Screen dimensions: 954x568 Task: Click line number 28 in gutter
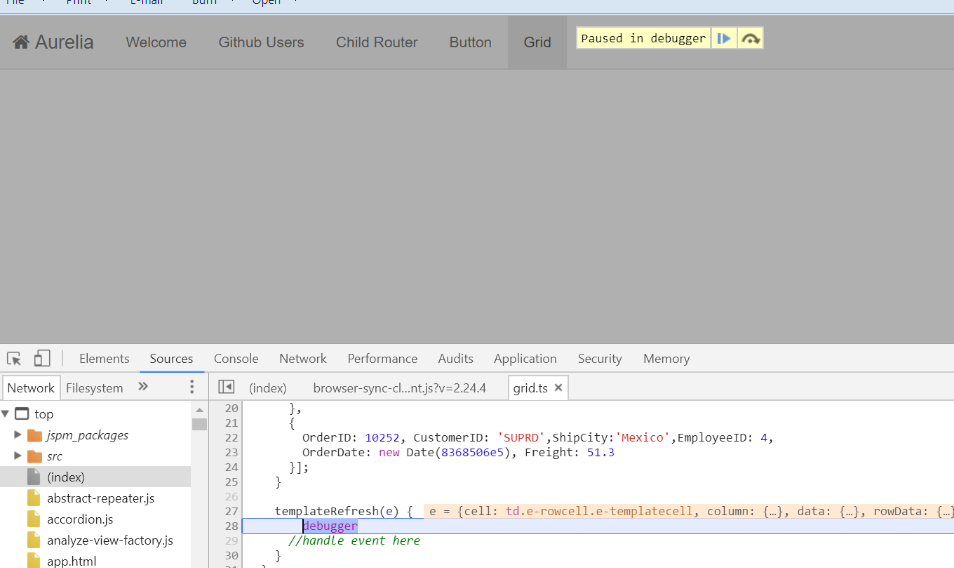[231, 525]
